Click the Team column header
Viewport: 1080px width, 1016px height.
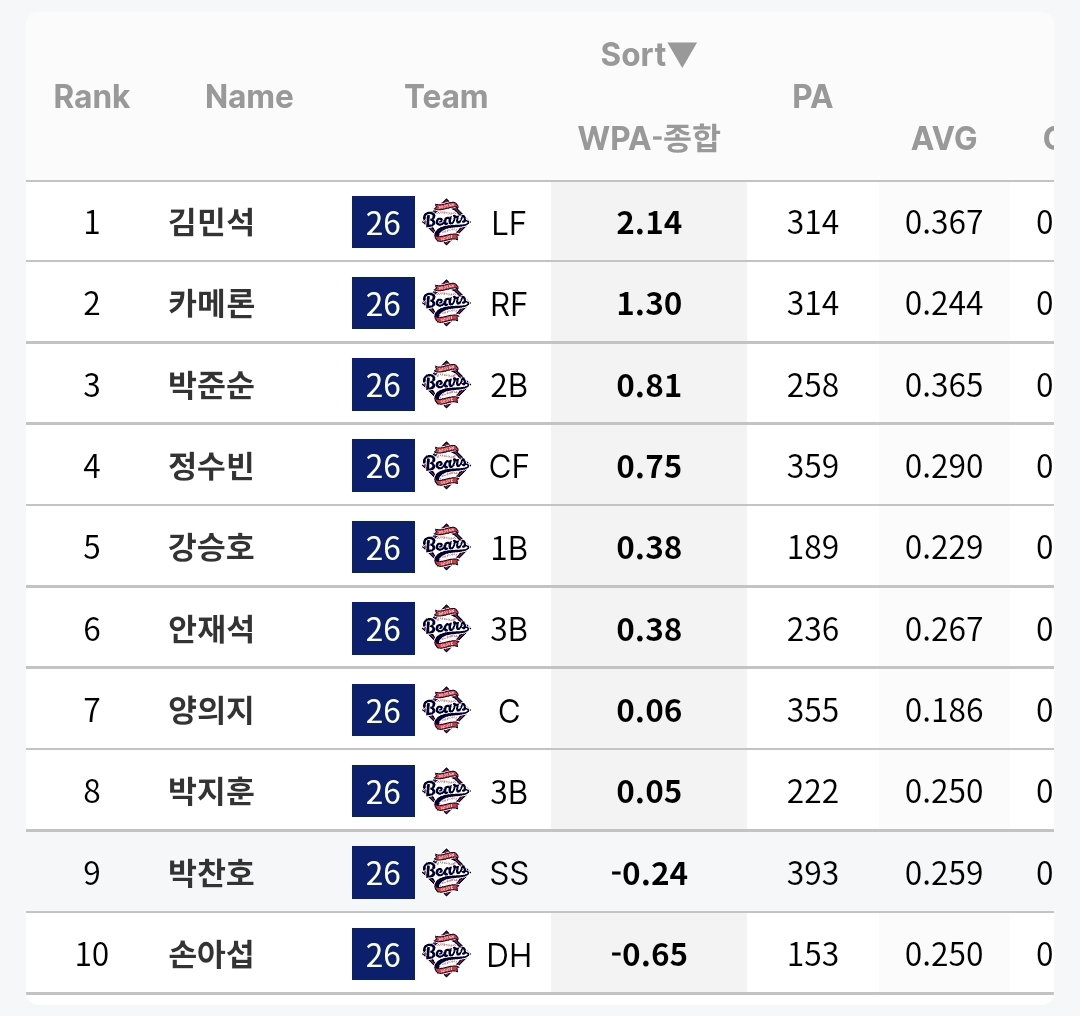(446, 96)
